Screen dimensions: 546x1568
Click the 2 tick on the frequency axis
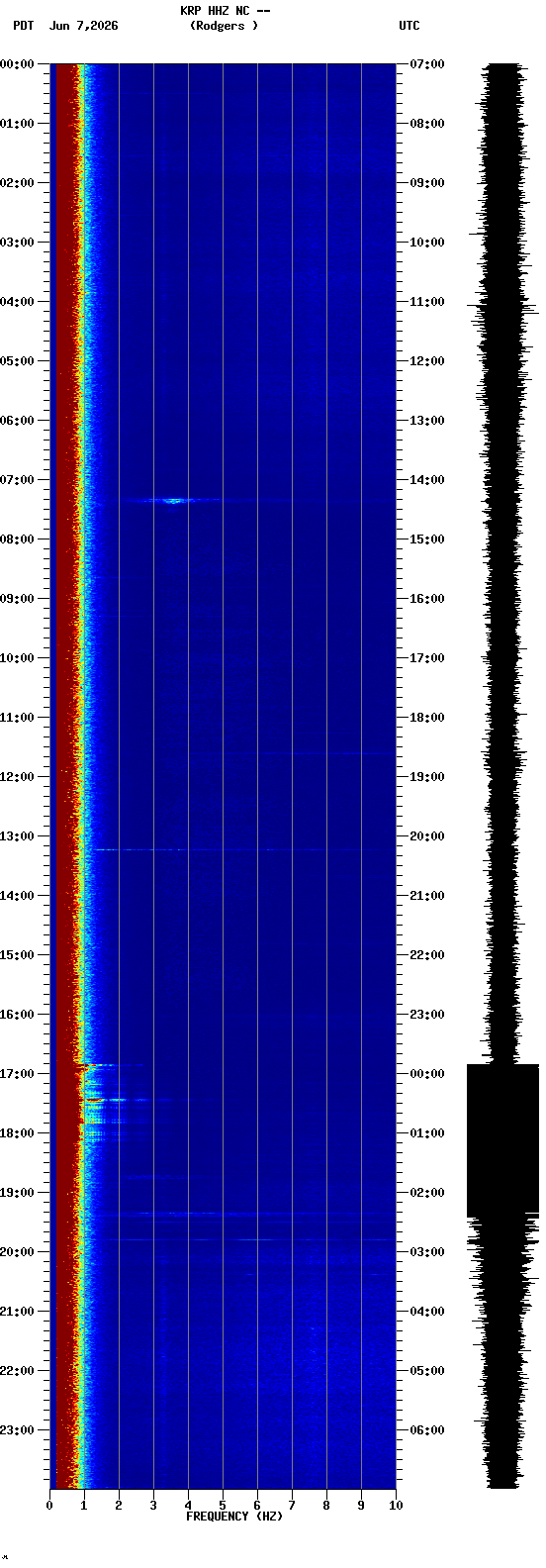tap(119, 1506)
